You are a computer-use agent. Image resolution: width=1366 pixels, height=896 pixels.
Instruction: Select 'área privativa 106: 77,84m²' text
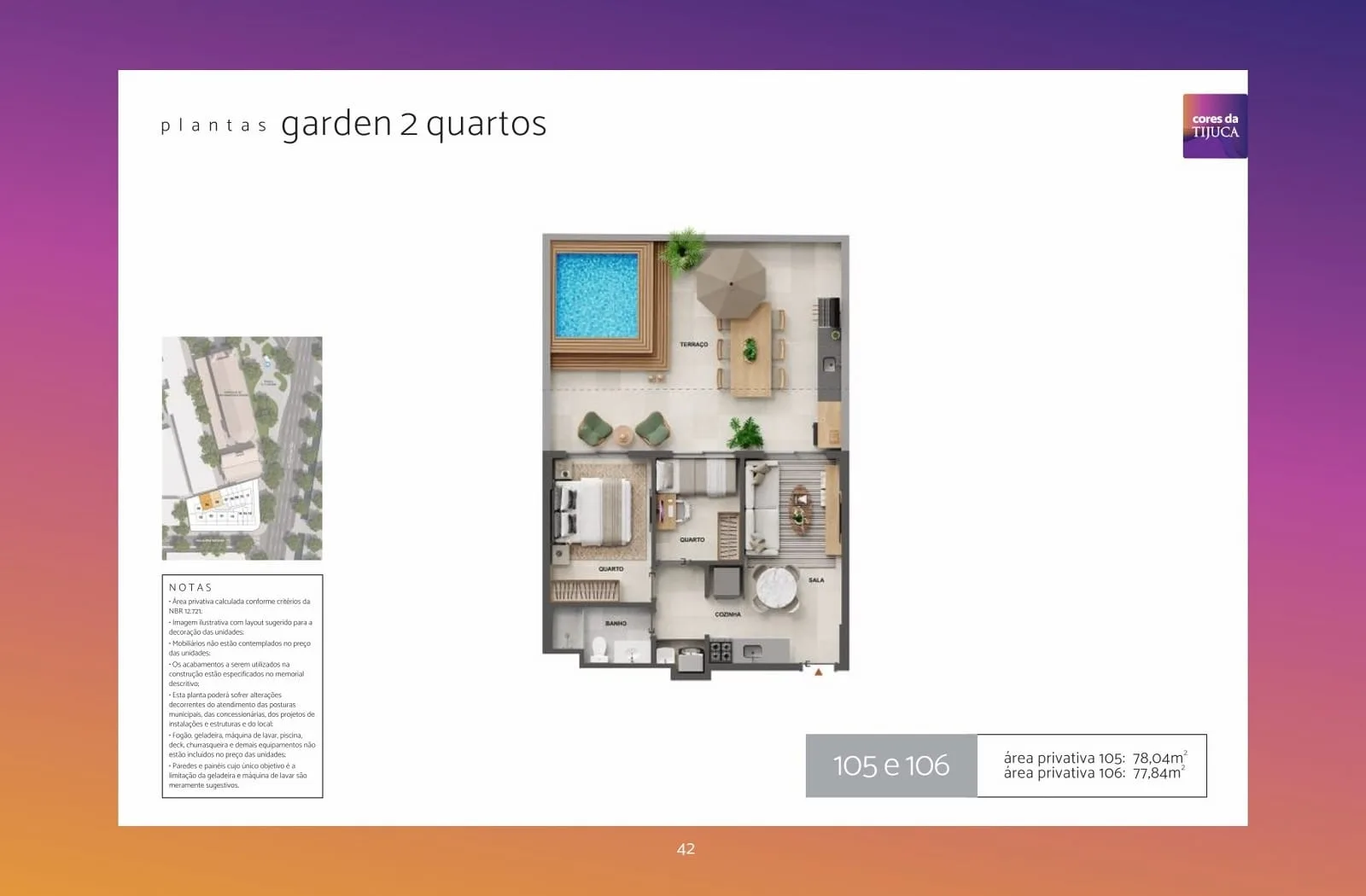1095,773
